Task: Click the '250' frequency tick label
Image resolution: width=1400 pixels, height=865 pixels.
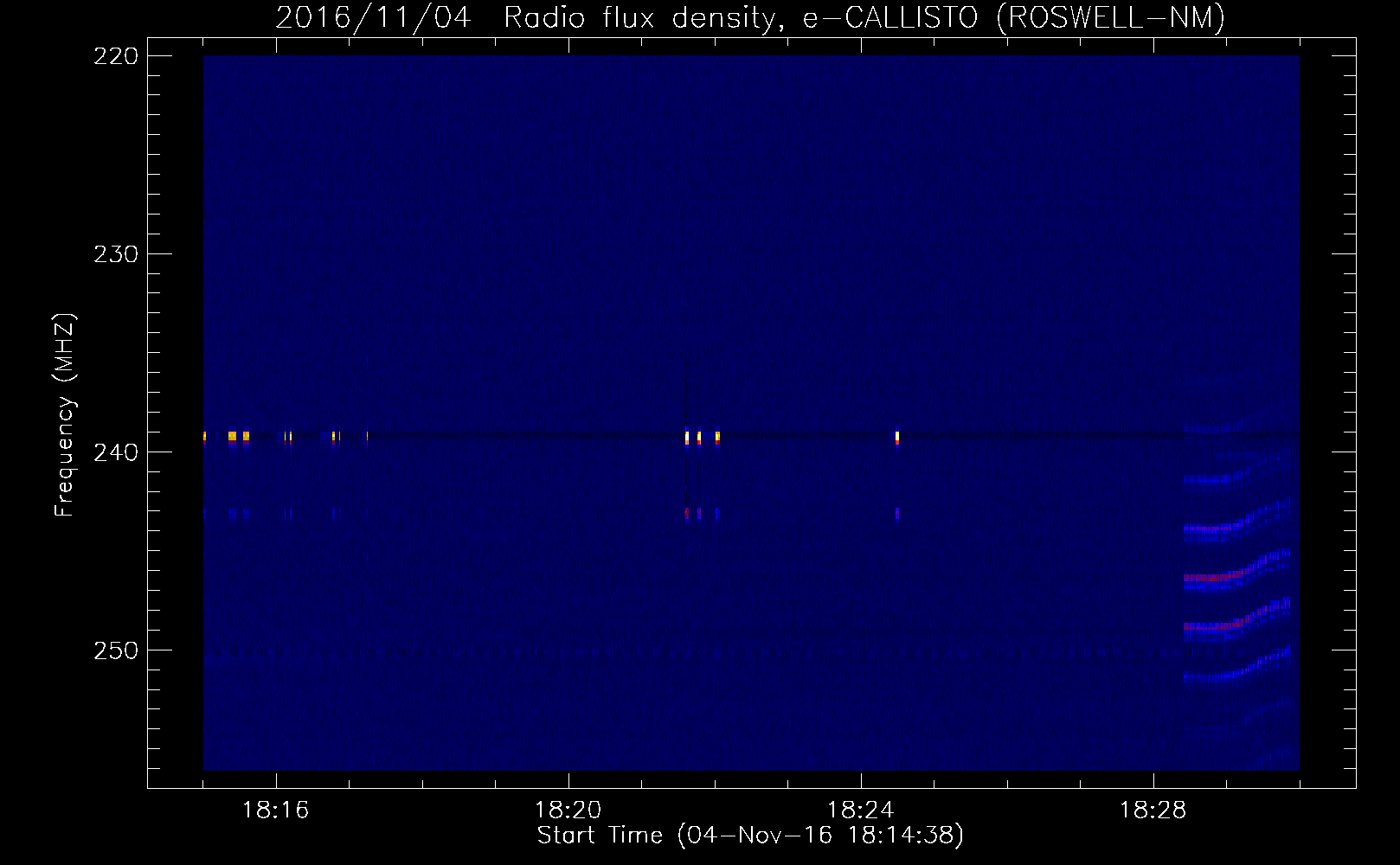Action: pyautogui.click(x=116, y=650)
